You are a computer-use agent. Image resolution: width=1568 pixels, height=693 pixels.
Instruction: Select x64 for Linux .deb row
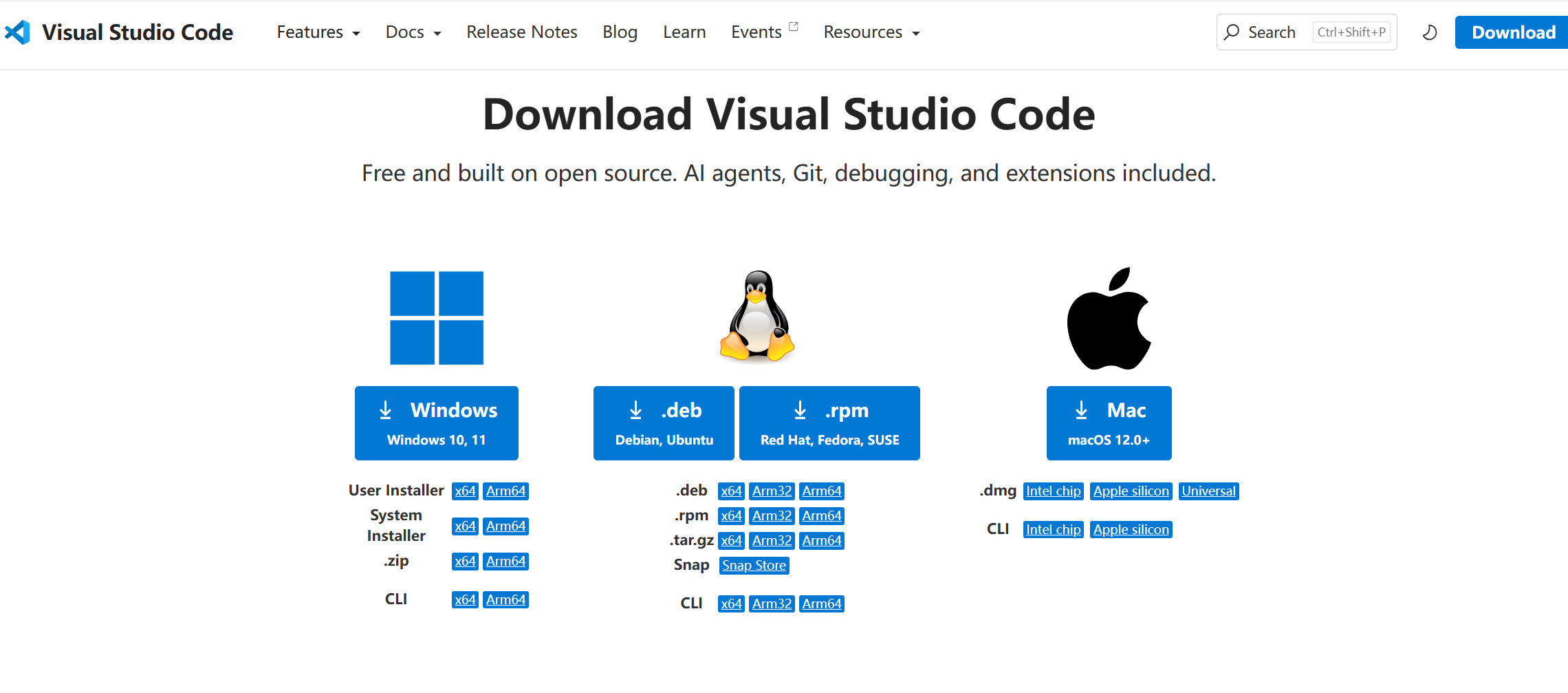pos(731,491)
